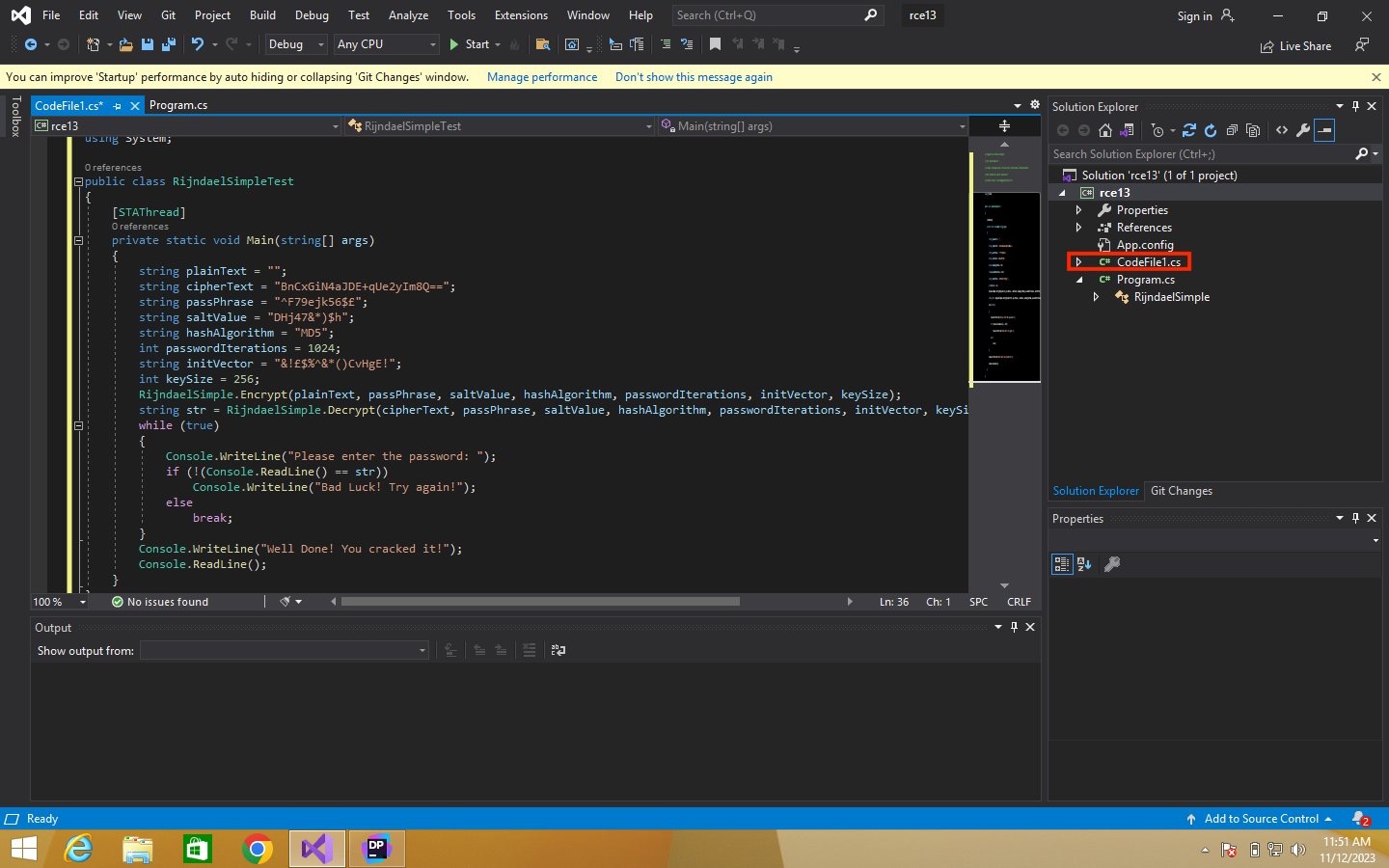
Task: Switch to the Git Changes tab
Action: (x=1181, y=491)
